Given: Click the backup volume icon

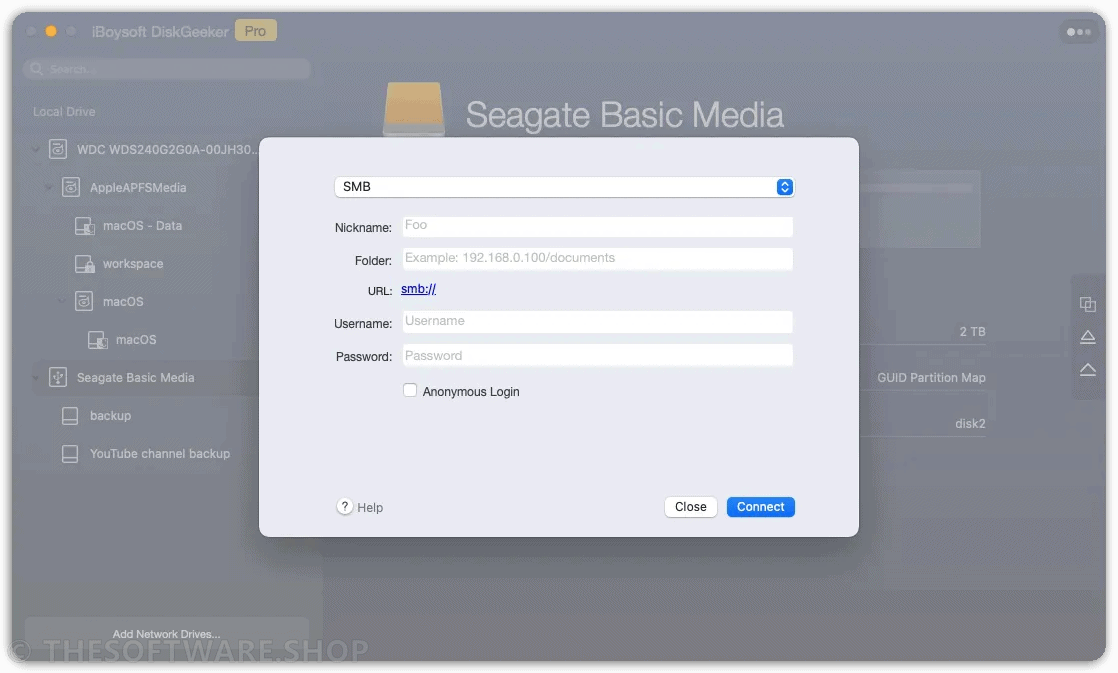Looking at the screenshot, I should 70,416.
